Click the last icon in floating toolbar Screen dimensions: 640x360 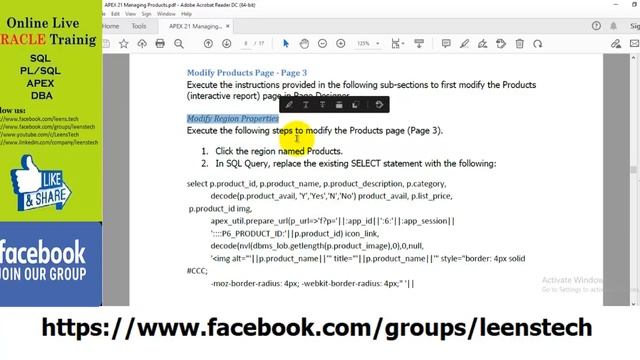coord(379,105)
